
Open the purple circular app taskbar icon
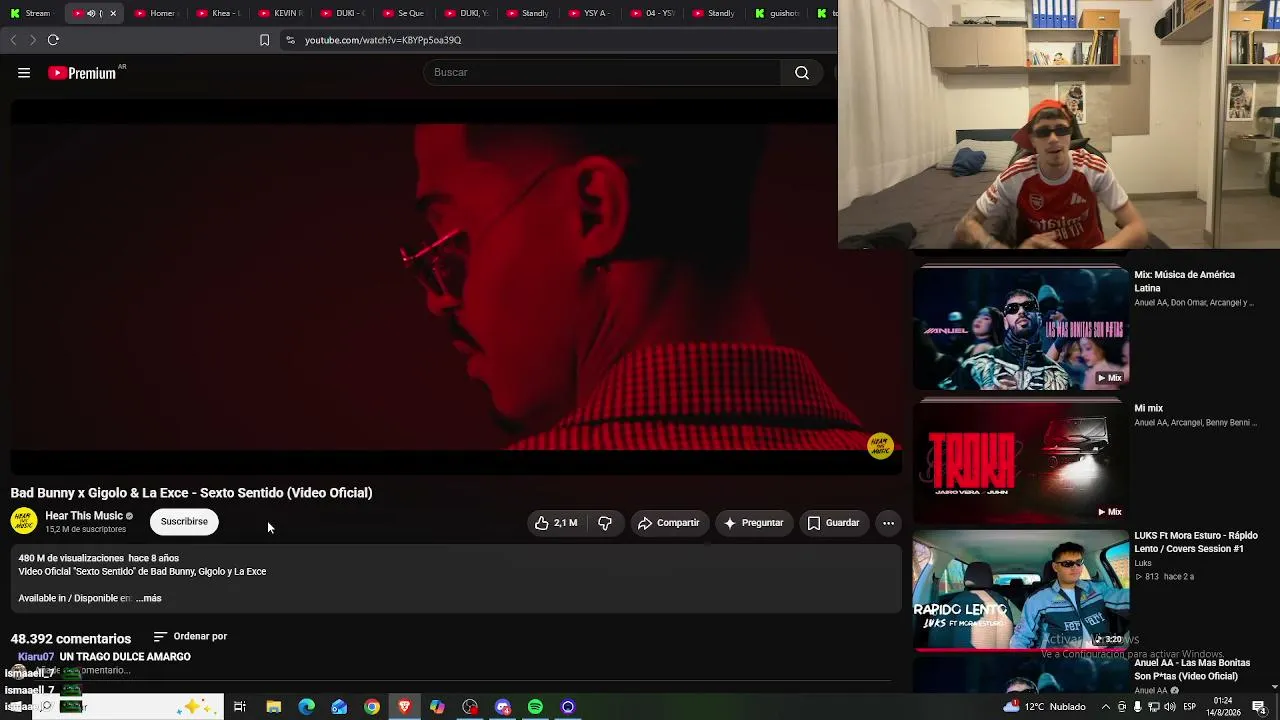click(x=568, y=707)
